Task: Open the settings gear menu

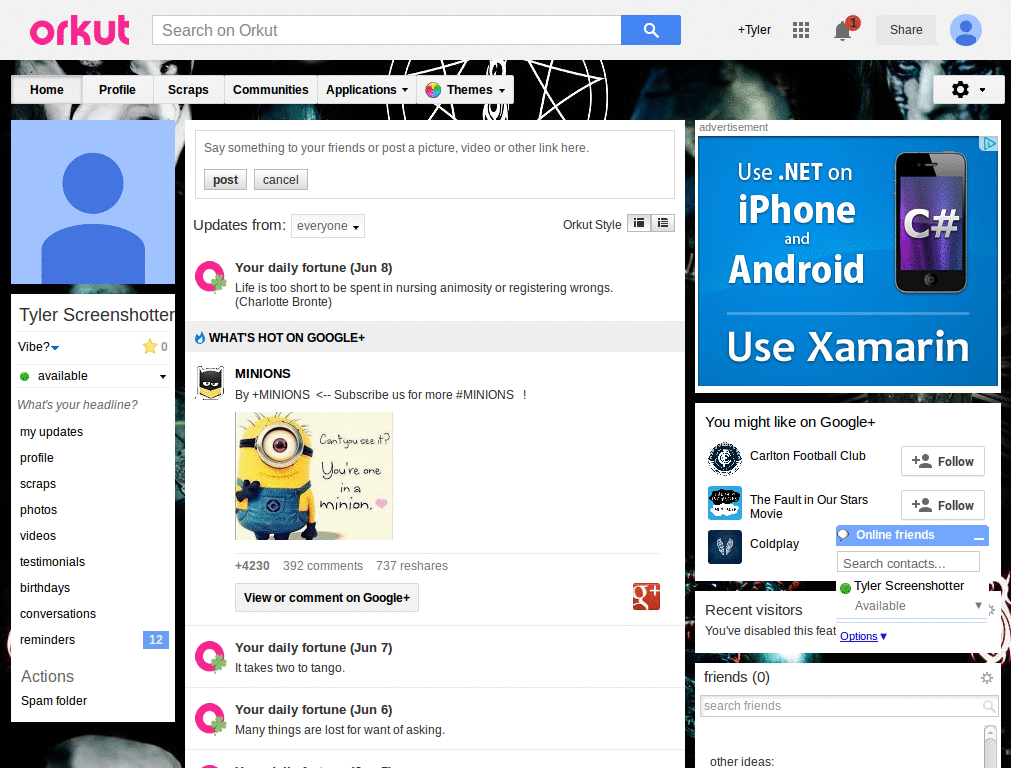Action: tap(968, 89)
